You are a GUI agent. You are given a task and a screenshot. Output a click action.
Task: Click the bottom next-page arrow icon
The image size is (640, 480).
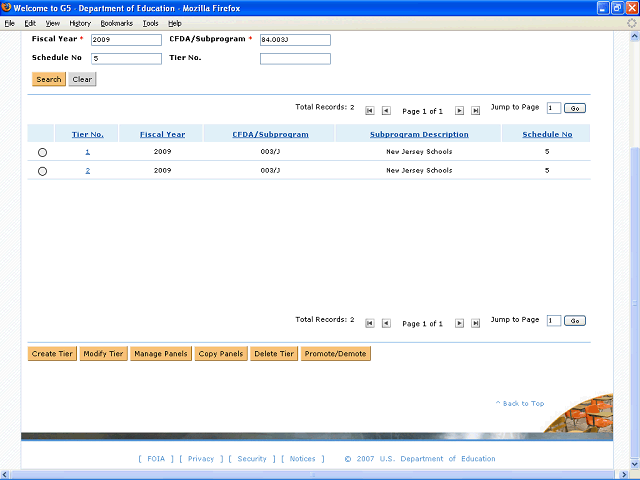tap(460, 323)
